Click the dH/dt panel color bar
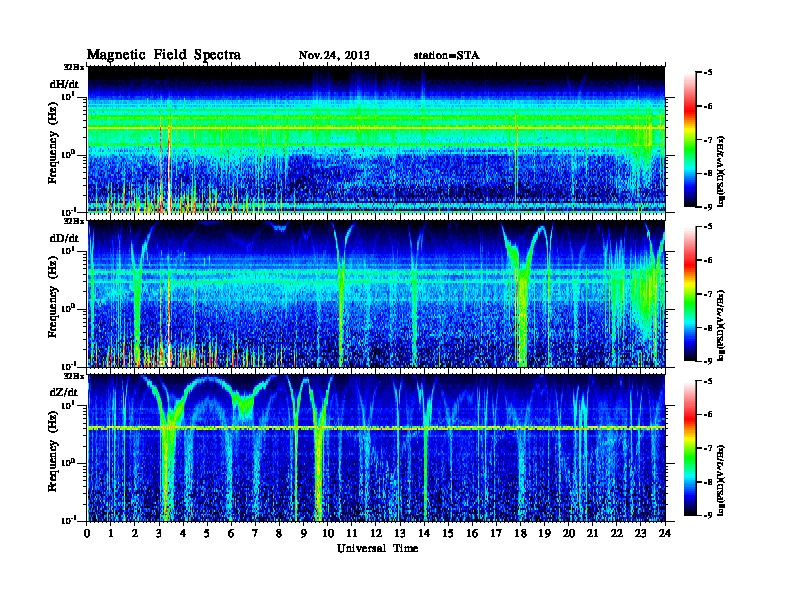The image size is (792, 612). pos(690,140)
